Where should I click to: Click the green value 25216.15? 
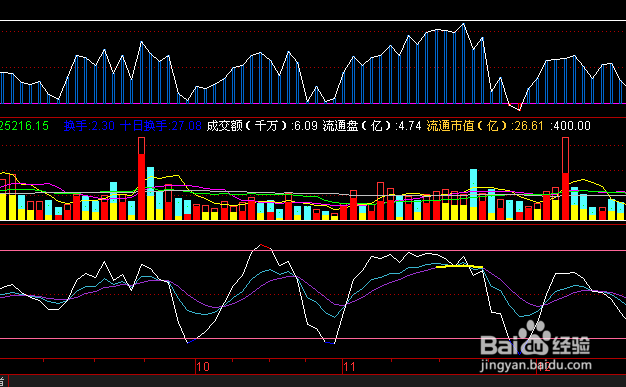click(x=24, y=126)
